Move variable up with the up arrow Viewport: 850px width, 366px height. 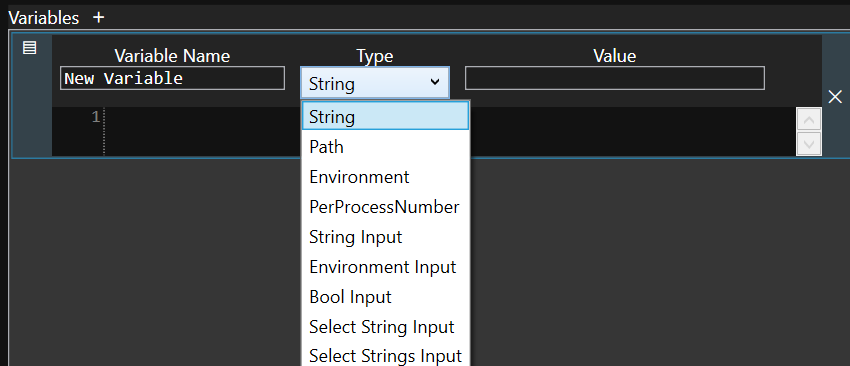pos(809,119)
